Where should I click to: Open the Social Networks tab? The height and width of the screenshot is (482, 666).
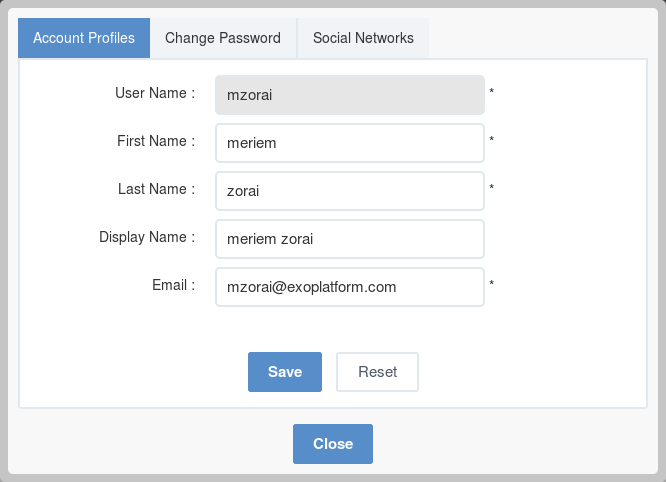tap(363, 38)
